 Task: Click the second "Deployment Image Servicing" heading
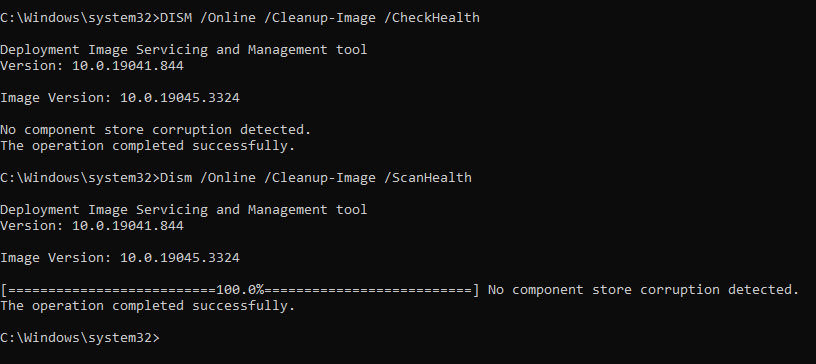(184, 209)
